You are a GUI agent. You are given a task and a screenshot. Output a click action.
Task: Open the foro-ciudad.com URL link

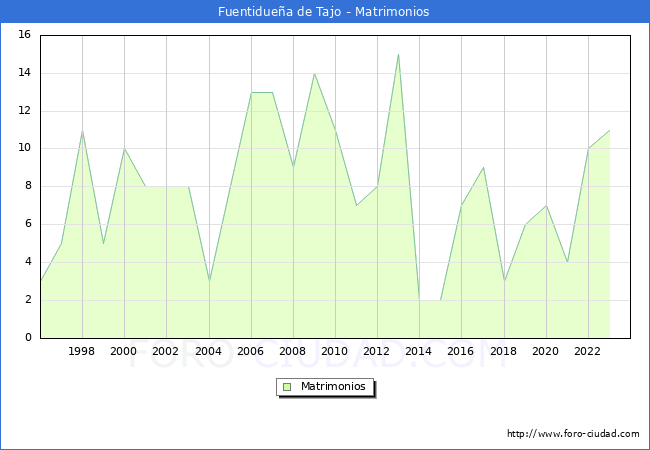point(573,434)
